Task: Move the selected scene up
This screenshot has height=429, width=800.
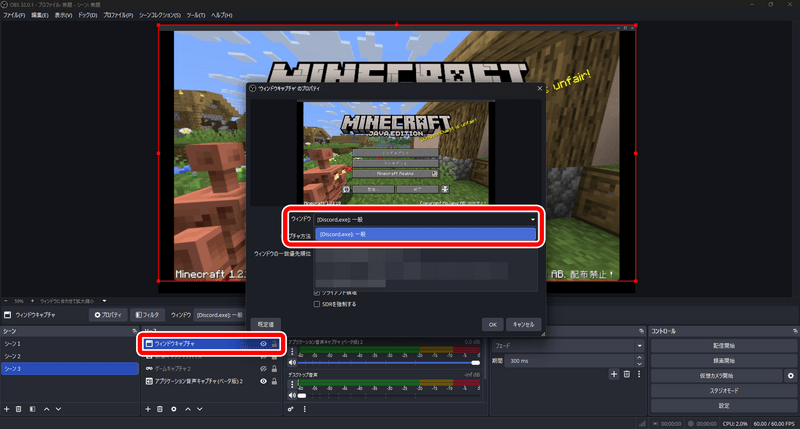Action: 46,409
